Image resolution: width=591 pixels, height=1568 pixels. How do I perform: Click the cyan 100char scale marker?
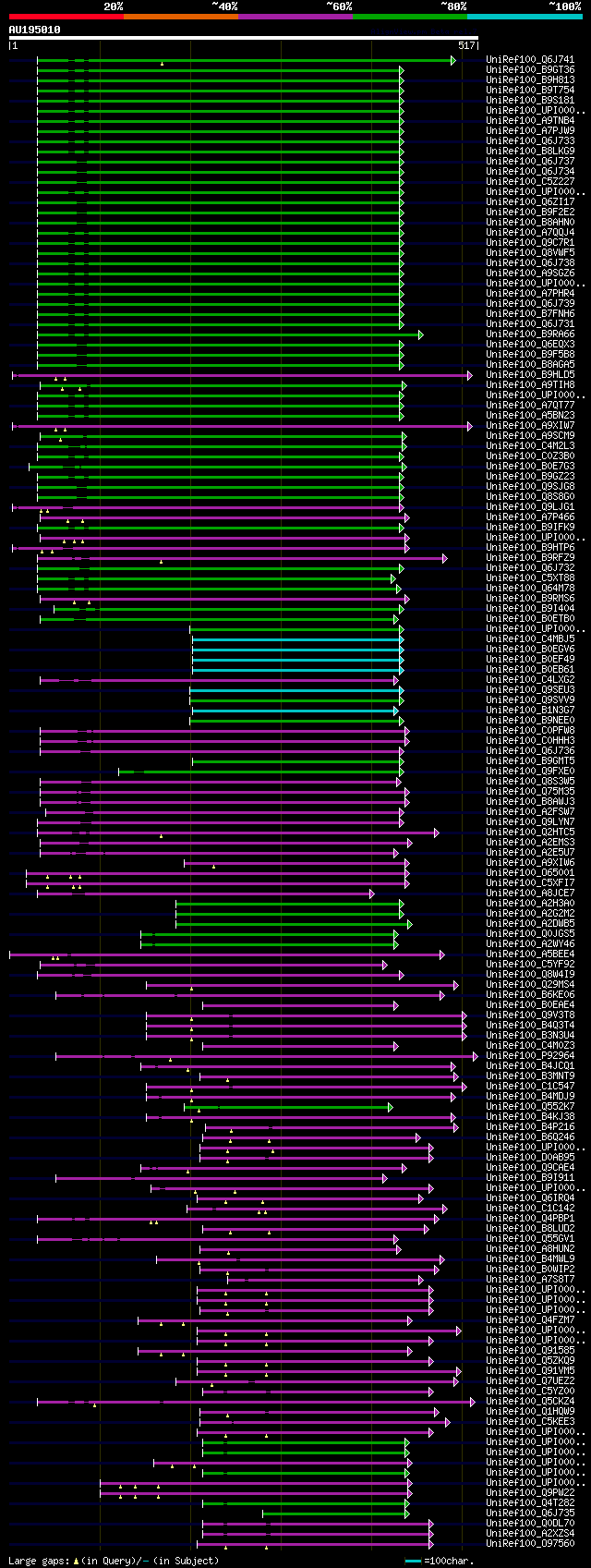pos(413,1562)
